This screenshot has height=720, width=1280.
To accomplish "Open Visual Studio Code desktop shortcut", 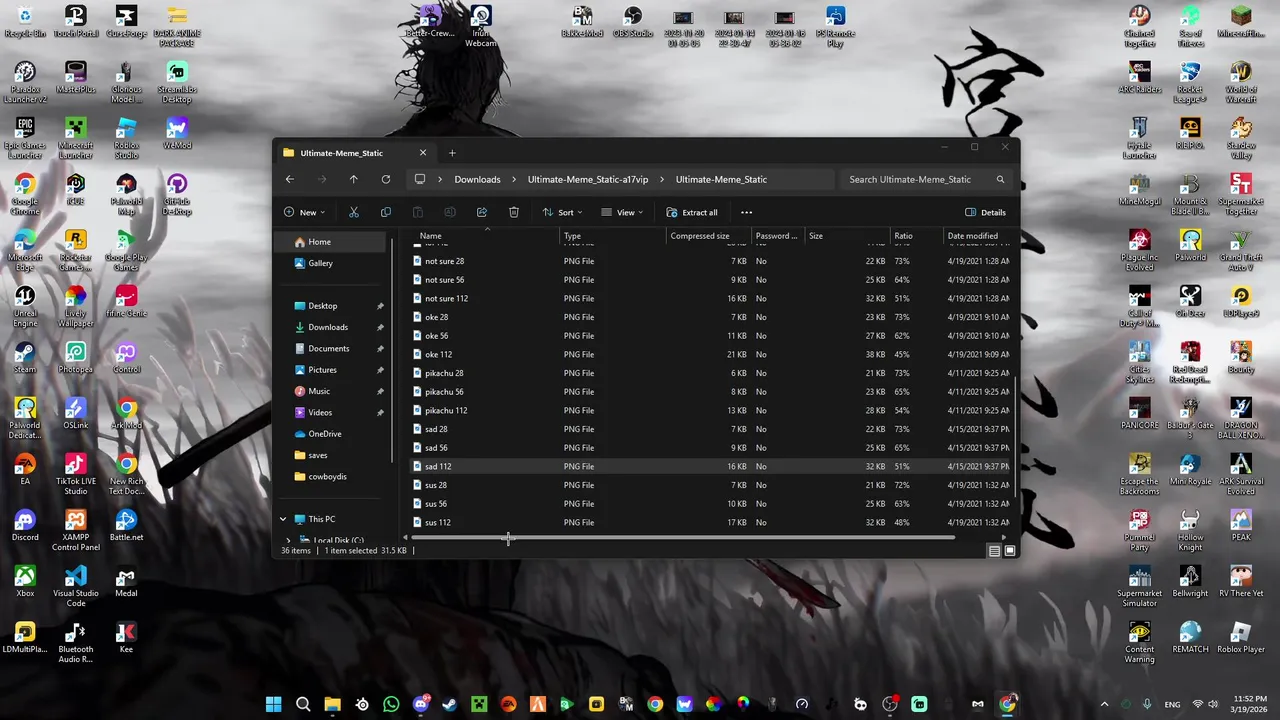I will (x=76, y=587).
